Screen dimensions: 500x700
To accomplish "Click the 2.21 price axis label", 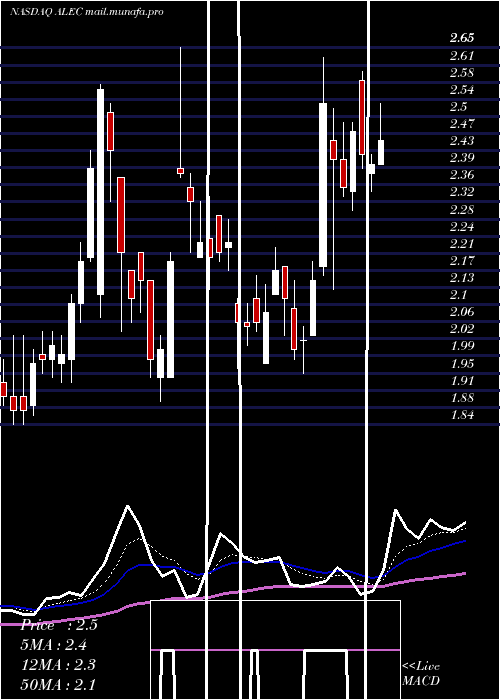I will click(x=462, y=243).
